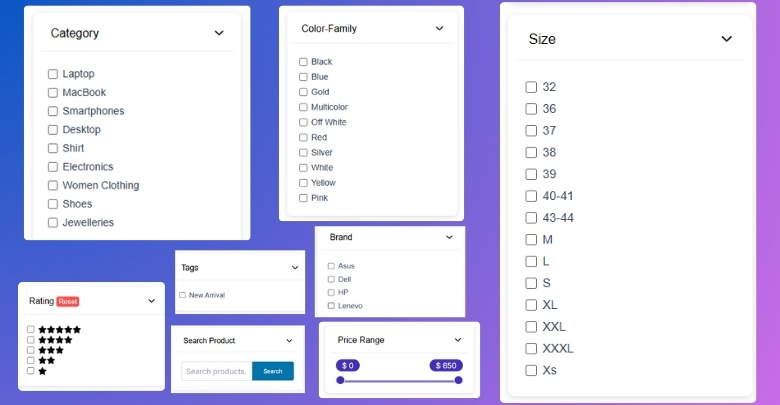This screenshot has height=405, width=780.
Task: Click the red Reset rating button
Action: coord(68,301)
